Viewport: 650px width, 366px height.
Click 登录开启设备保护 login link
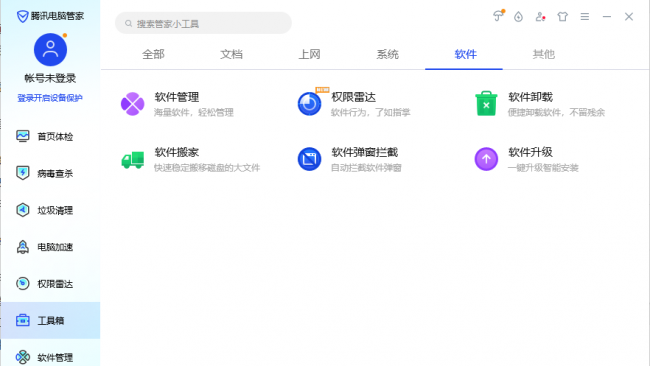(x=50, y=98)
